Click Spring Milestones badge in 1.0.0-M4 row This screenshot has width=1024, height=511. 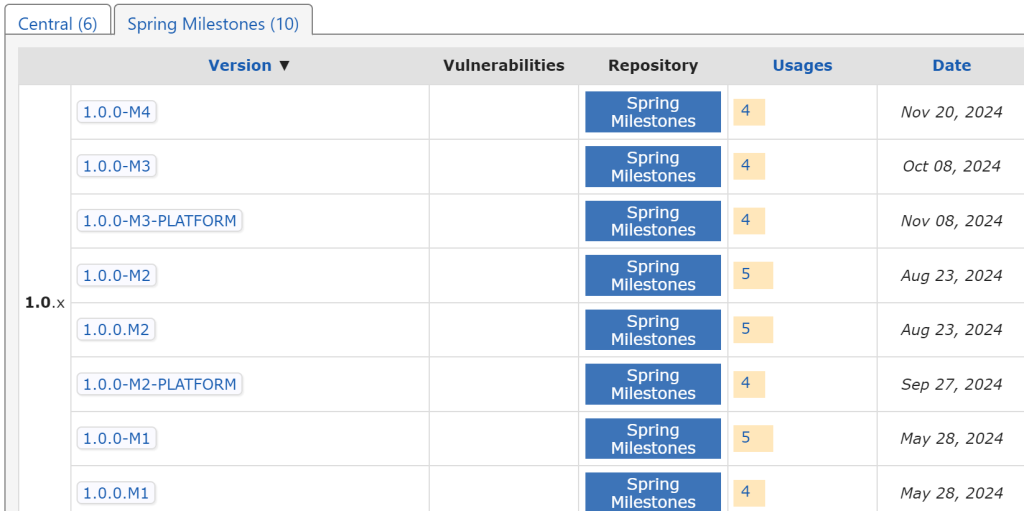(x=653, y=112)
